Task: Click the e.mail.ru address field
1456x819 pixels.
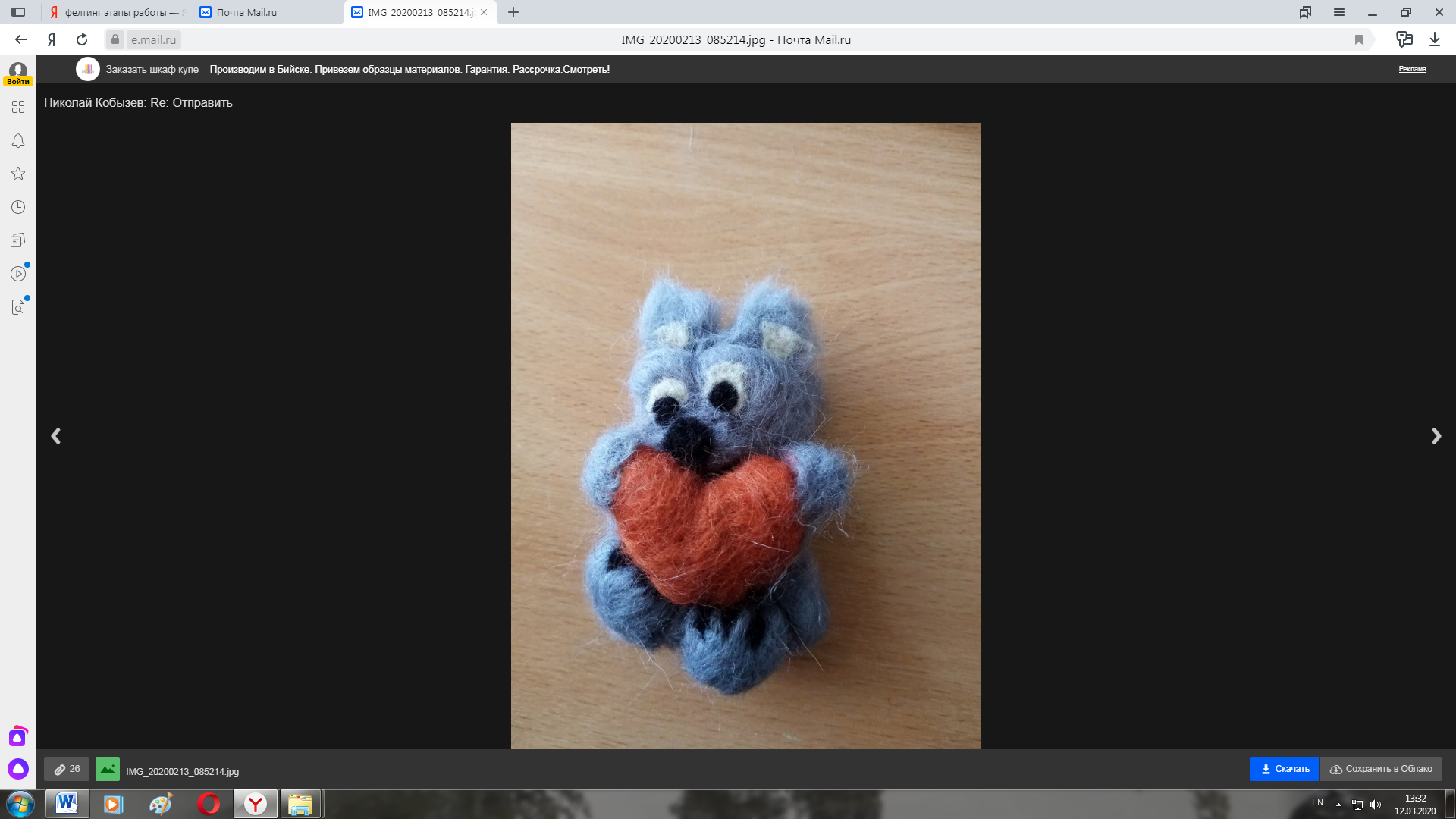Action: [153, 39]
